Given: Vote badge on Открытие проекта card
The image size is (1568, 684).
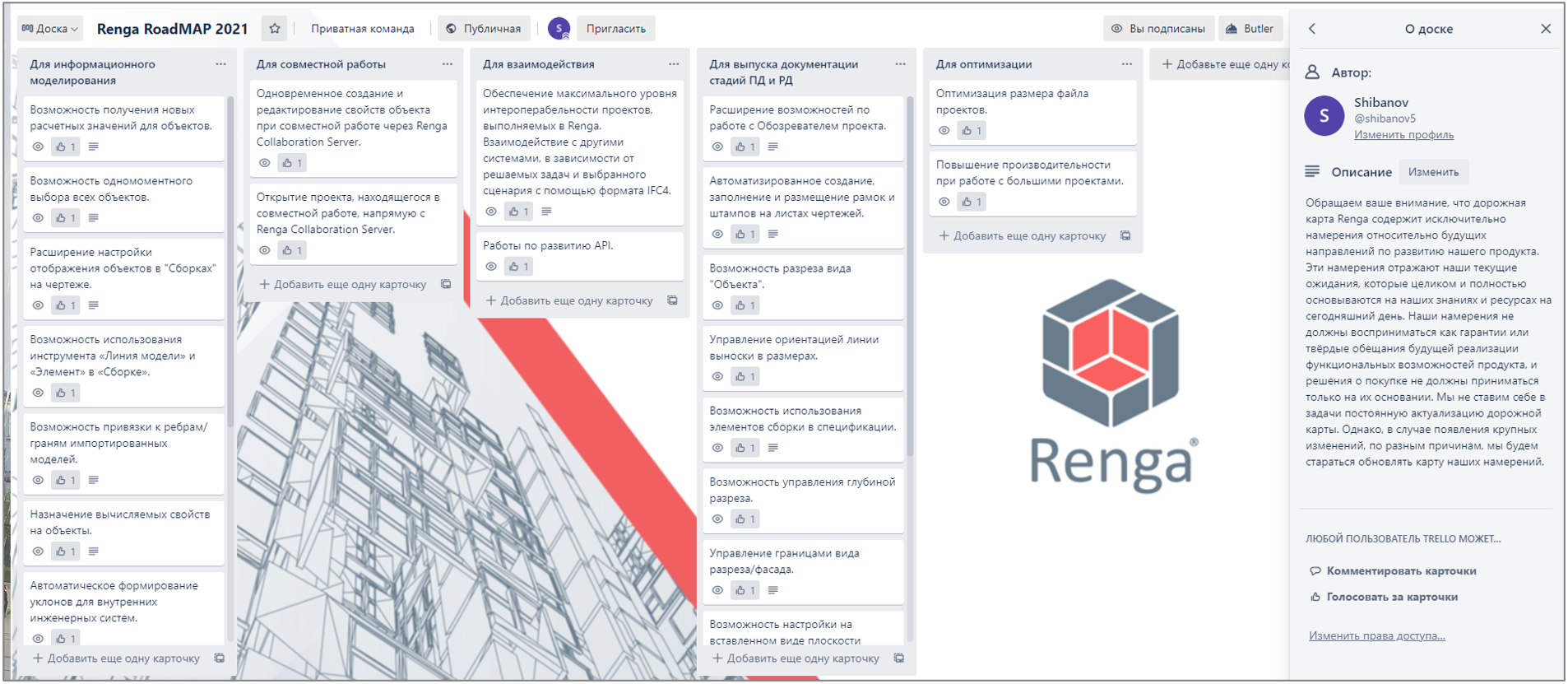Looking at the screenshot, I should (x=292, y=250).
